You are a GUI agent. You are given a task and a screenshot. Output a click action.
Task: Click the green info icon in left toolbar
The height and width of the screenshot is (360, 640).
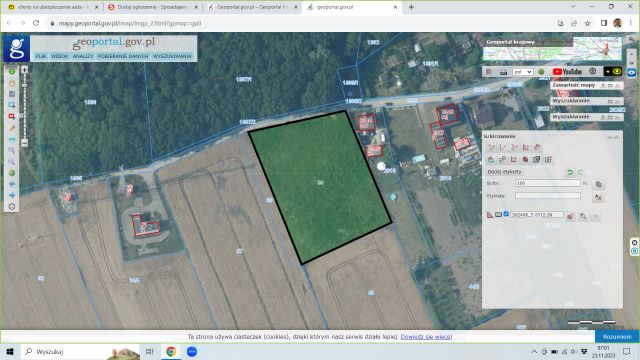[12, 72]
